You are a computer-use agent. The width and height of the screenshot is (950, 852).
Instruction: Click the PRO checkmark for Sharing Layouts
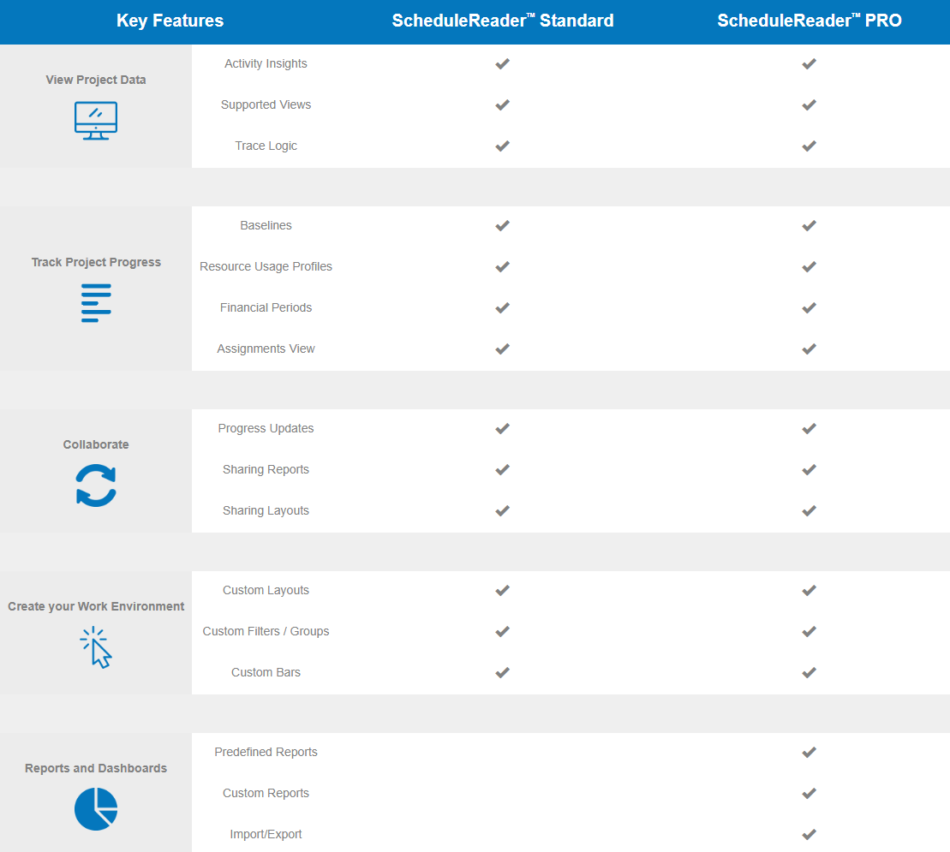[809, 511]
